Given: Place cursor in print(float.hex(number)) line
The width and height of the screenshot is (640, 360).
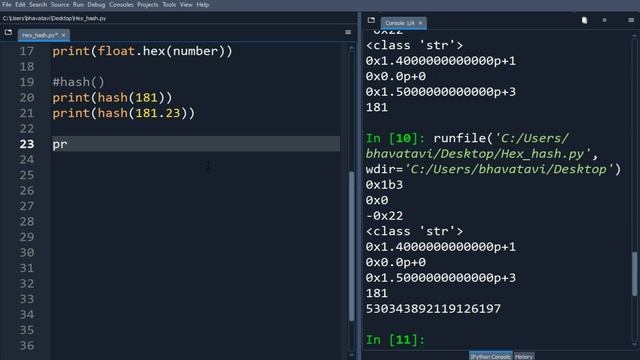Looking at the screenshot, I should click(142, 51).
